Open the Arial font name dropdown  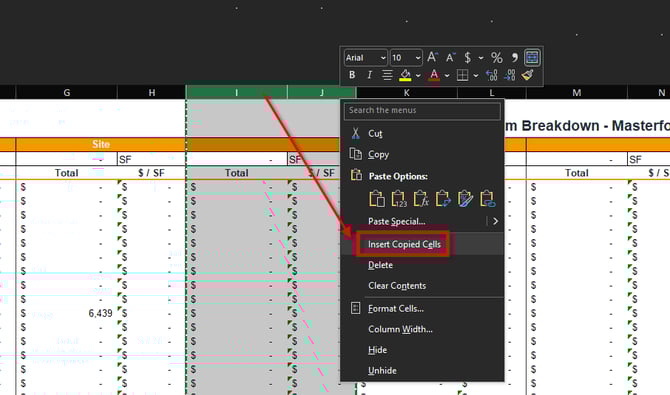click(365, 58)
